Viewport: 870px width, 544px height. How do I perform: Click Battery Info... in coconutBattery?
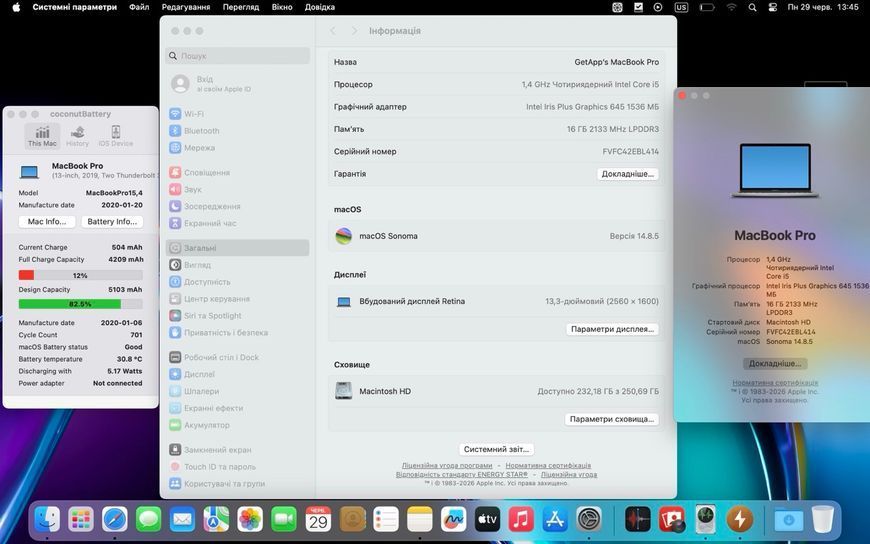(x=112, y=221)
